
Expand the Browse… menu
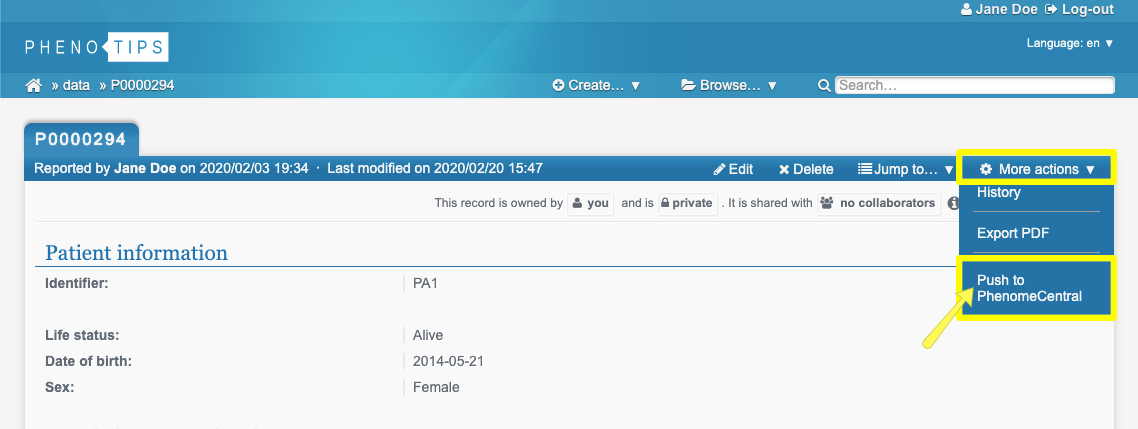[x=729, y=86]
